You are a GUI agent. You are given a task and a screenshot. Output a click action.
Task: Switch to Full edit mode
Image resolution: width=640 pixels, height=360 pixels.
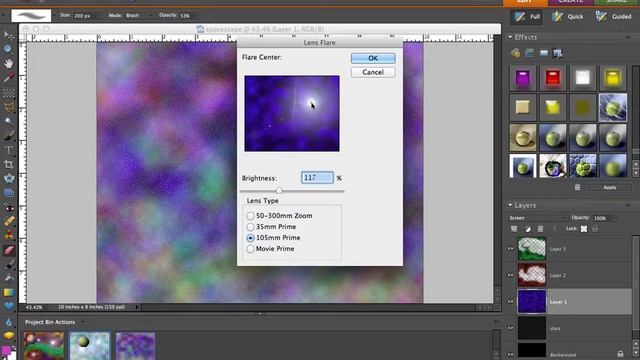(x=527, y=17)
